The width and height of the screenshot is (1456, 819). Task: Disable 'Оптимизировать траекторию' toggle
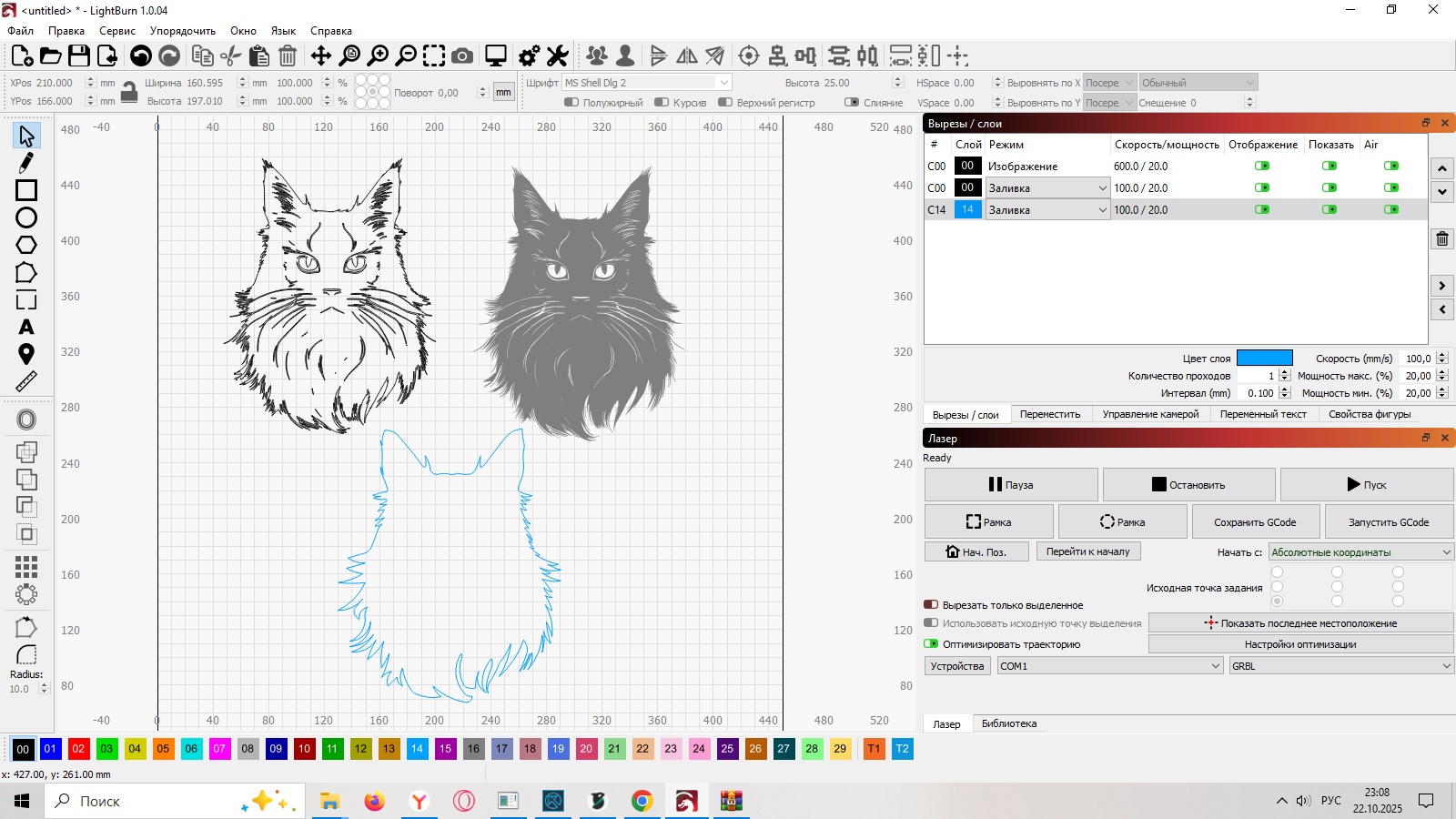click(931, 644)
